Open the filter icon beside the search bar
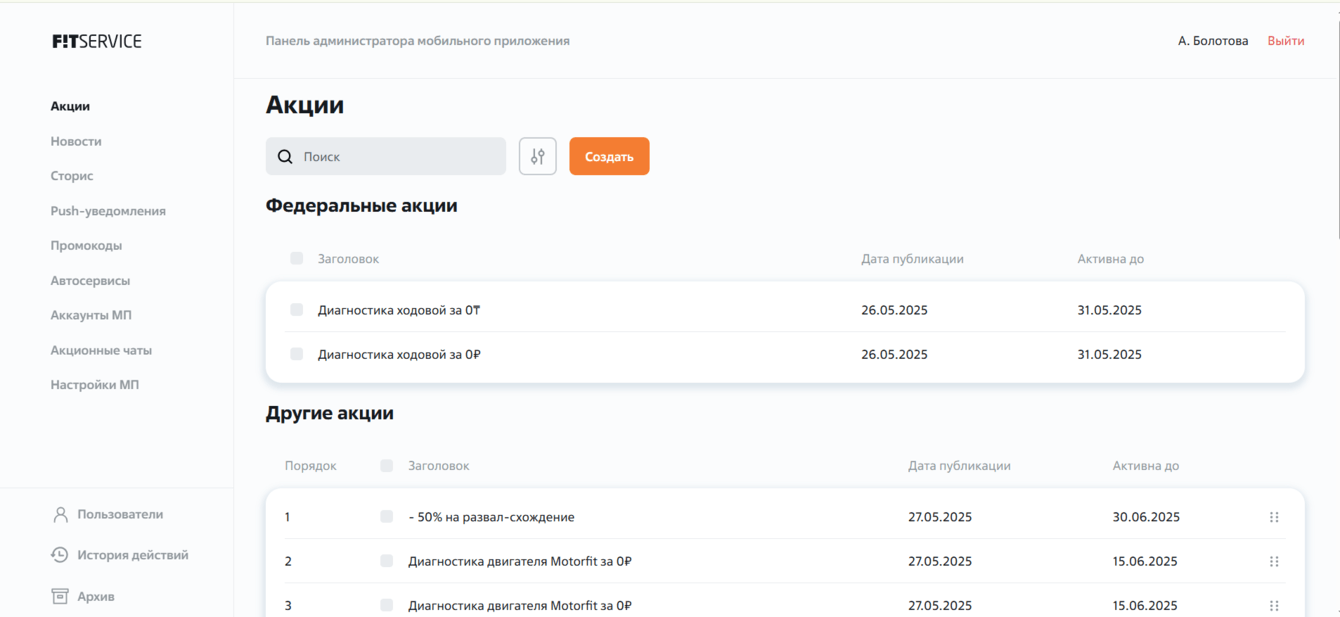 [x=537, y=156]
